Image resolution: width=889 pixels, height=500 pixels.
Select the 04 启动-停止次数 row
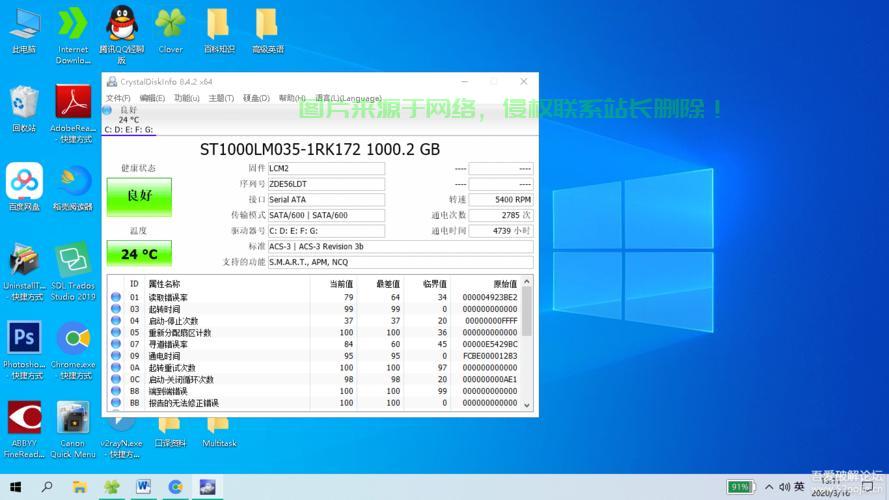click(314, 321)
